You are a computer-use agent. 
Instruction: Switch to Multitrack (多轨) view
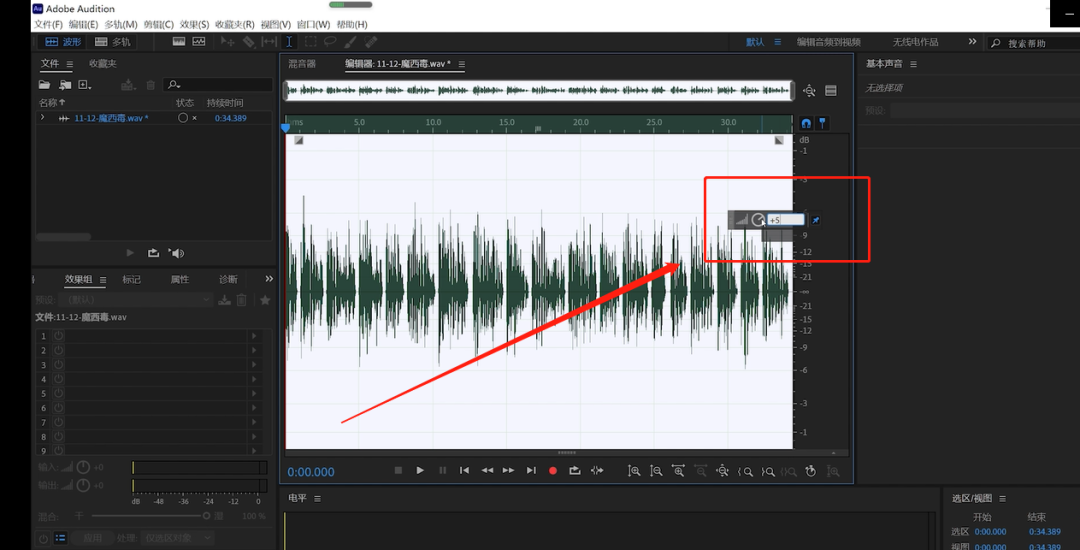(x=112, y=42)
